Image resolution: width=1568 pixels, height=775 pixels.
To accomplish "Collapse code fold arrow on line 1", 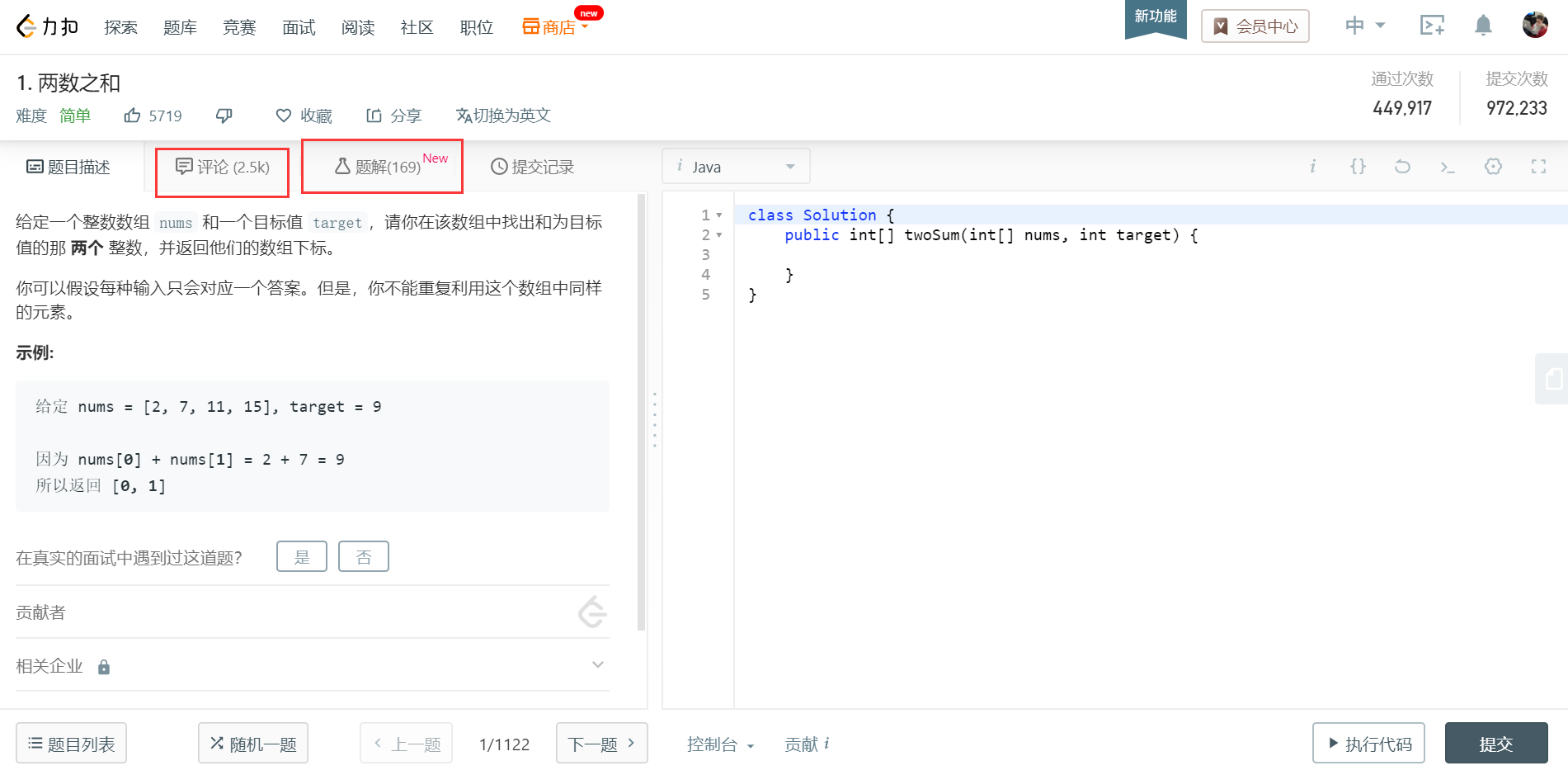I will [x=719, y=215].
